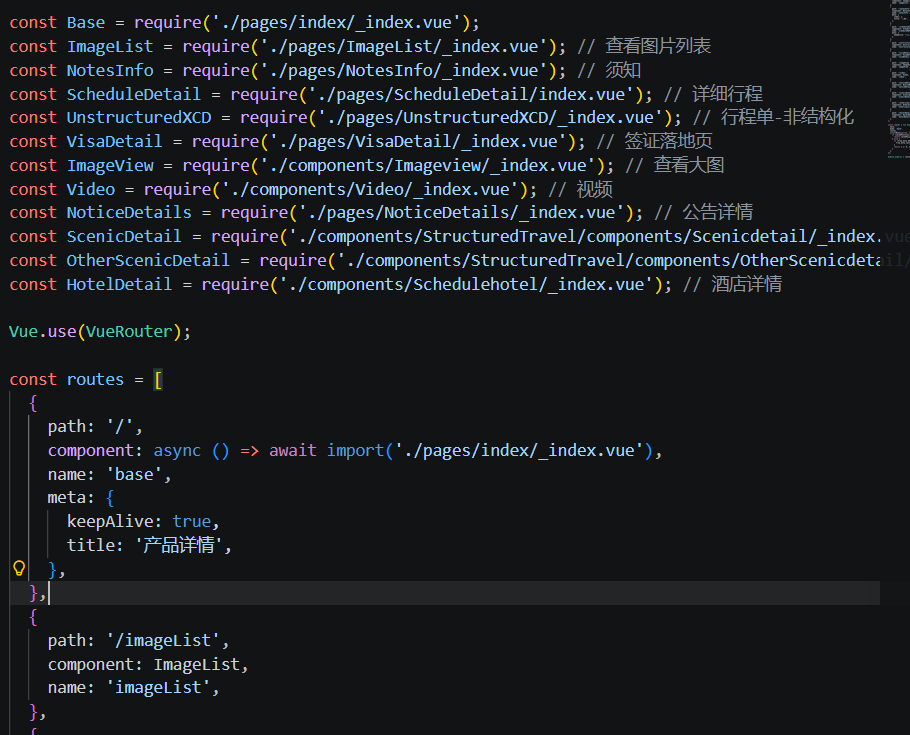Click the "async" keyword

coord(178,451)
